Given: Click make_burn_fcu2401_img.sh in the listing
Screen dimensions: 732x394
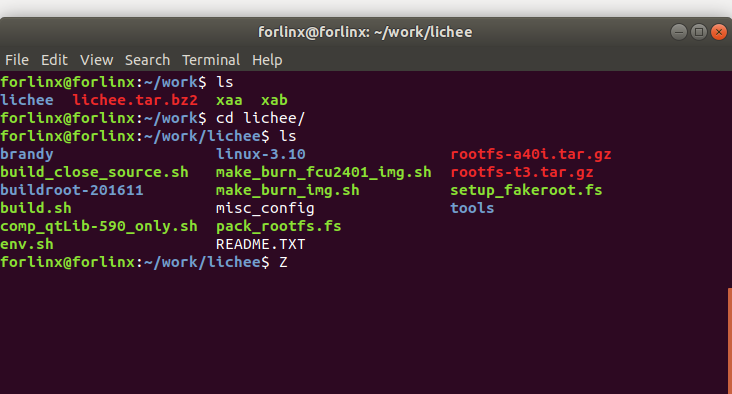Looking at the screenshot, I should 324,172.
